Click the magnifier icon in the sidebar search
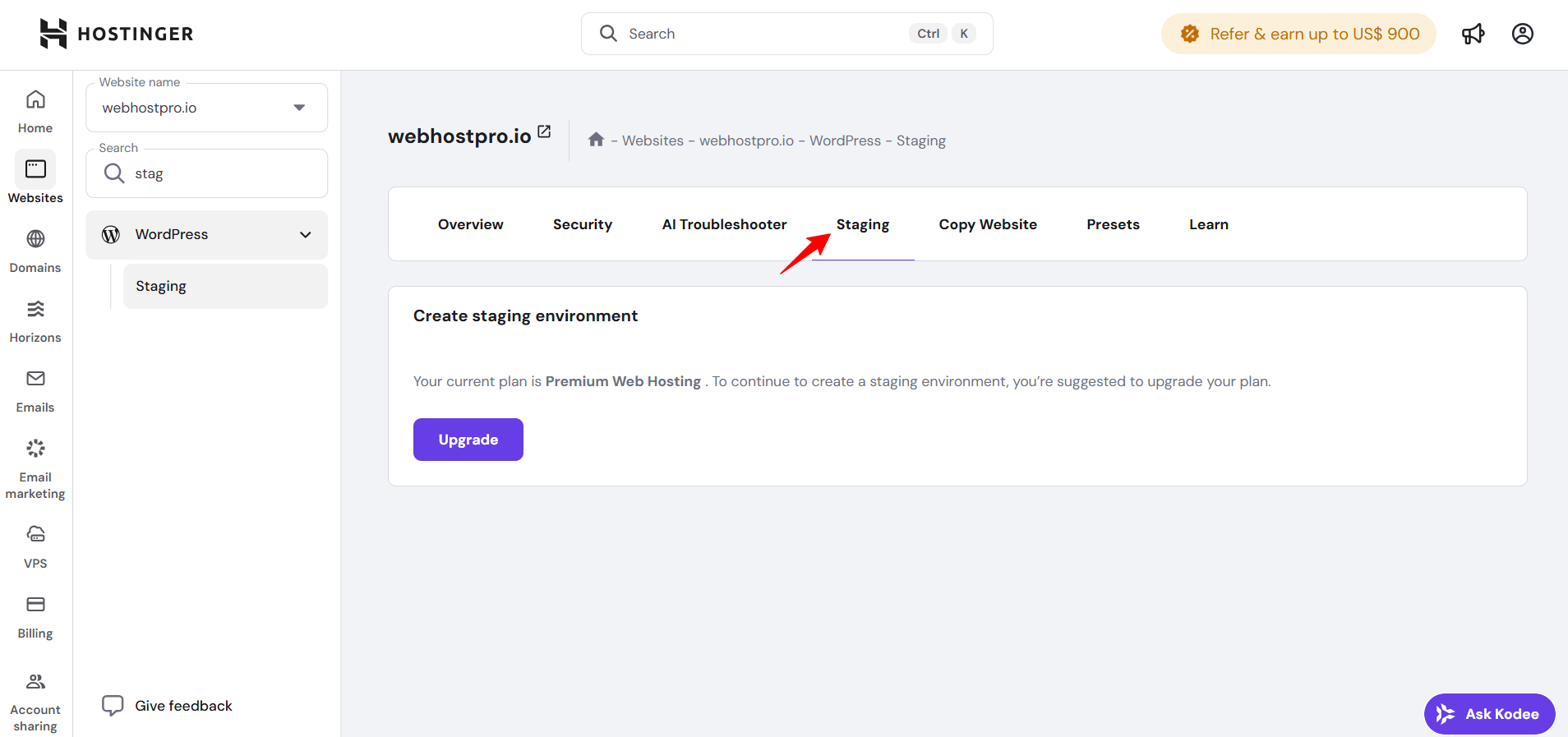 (114, 173)
